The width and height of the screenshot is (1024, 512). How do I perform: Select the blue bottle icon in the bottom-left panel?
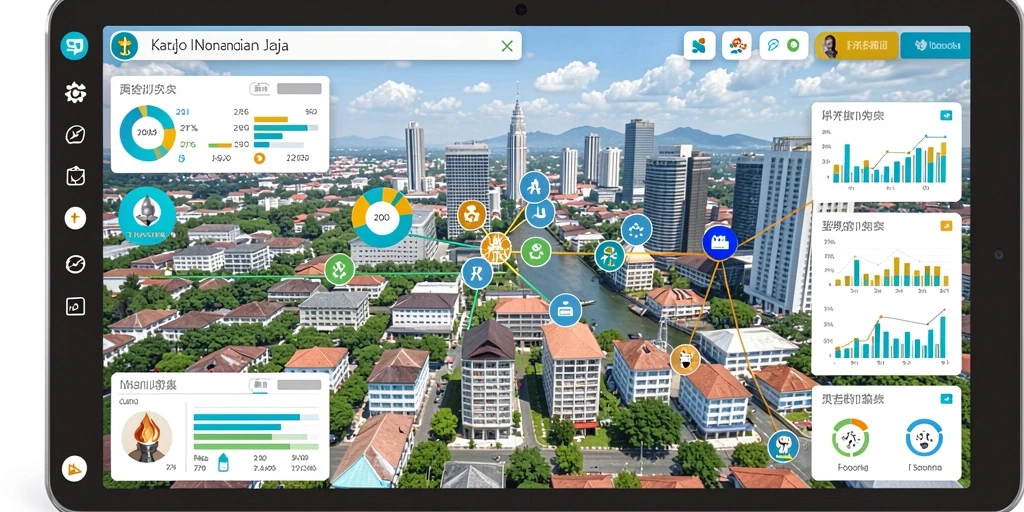(223, 462)
